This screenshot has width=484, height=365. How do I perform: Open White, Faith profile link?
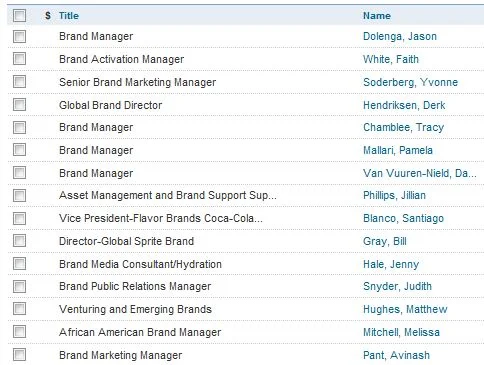[391, 59]
